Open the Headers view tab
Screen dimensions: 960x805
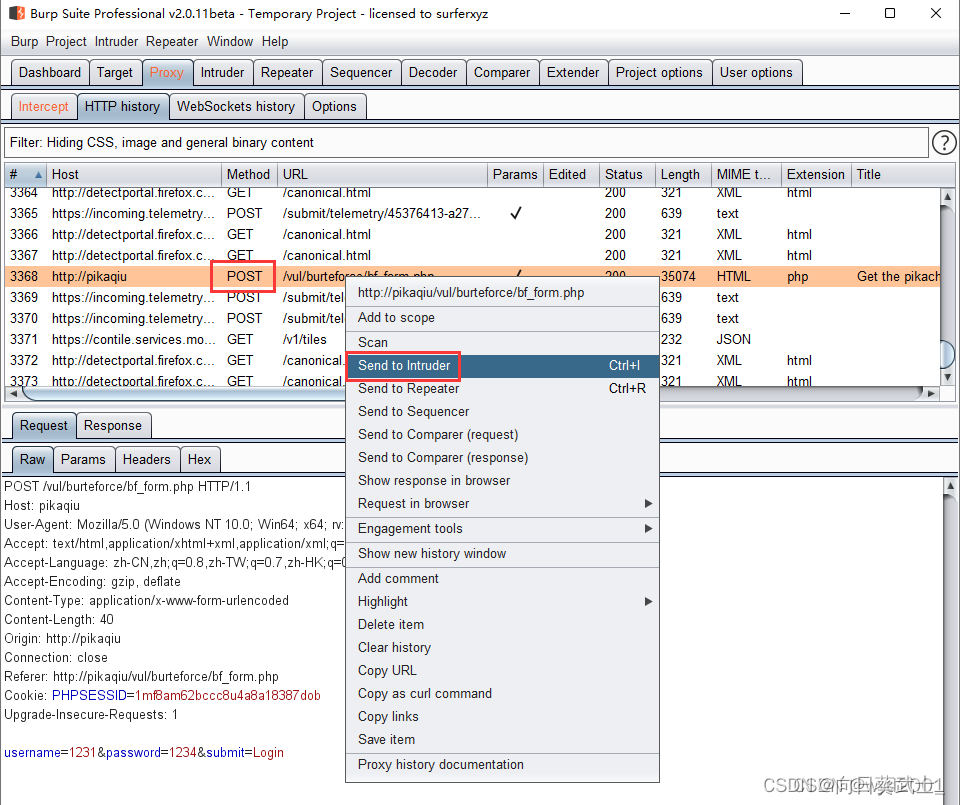point(147,459)
